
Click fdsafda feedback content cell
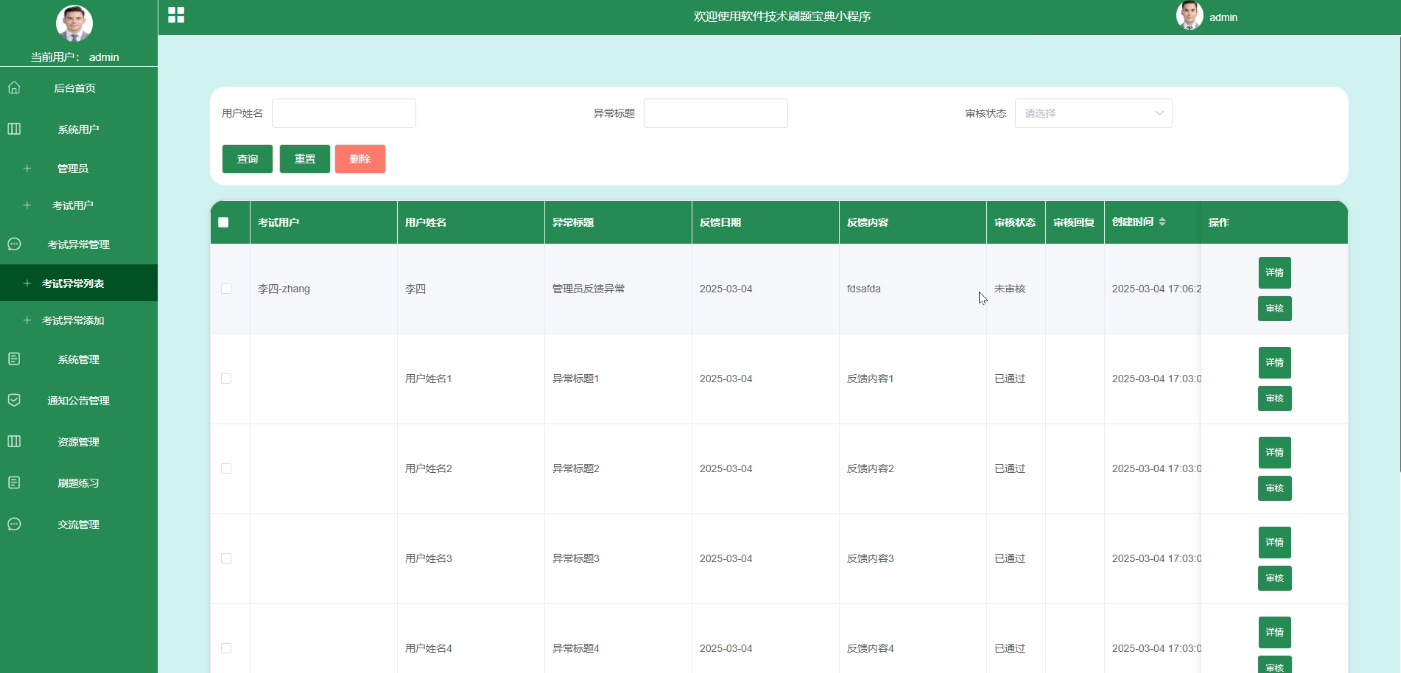point(864,288)
